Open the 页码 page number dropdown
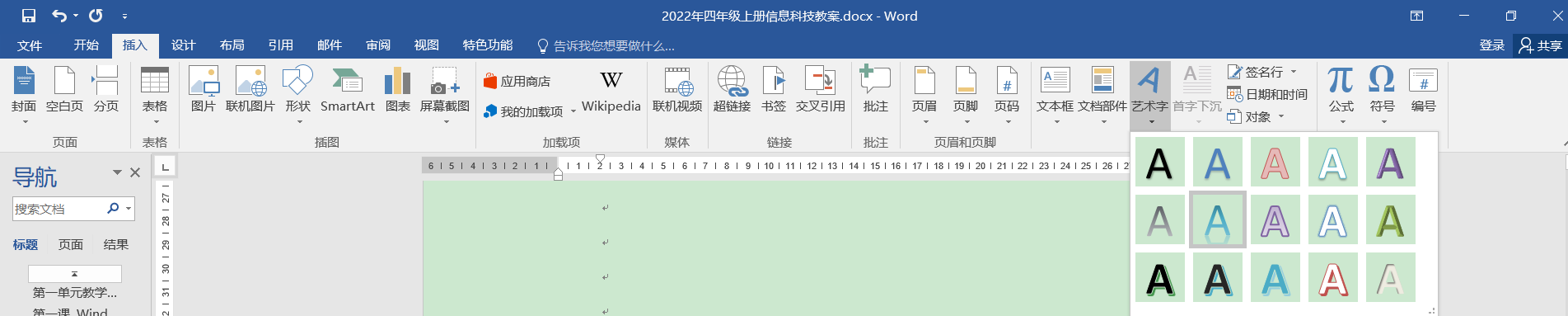The width and height of the screenshot is (1568, 316). coord(1007,95)
